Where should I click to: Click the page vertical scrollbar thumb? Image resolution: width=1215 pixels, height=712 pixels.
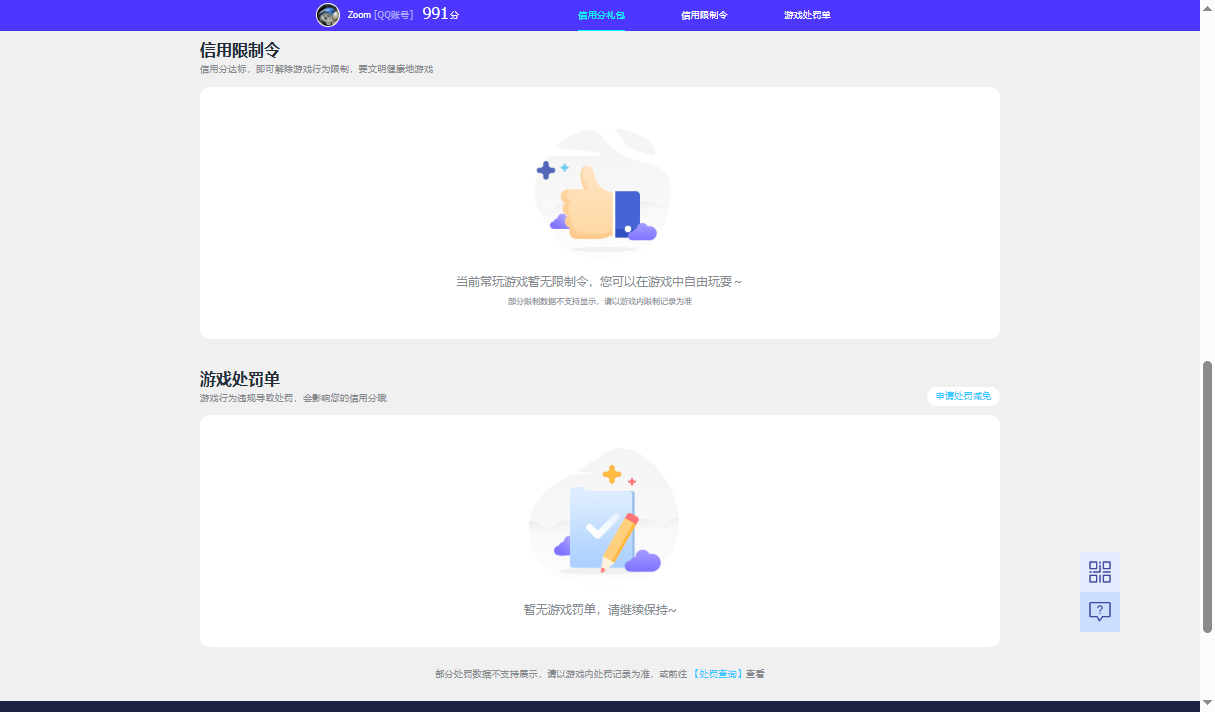[x=1207, y=496]
